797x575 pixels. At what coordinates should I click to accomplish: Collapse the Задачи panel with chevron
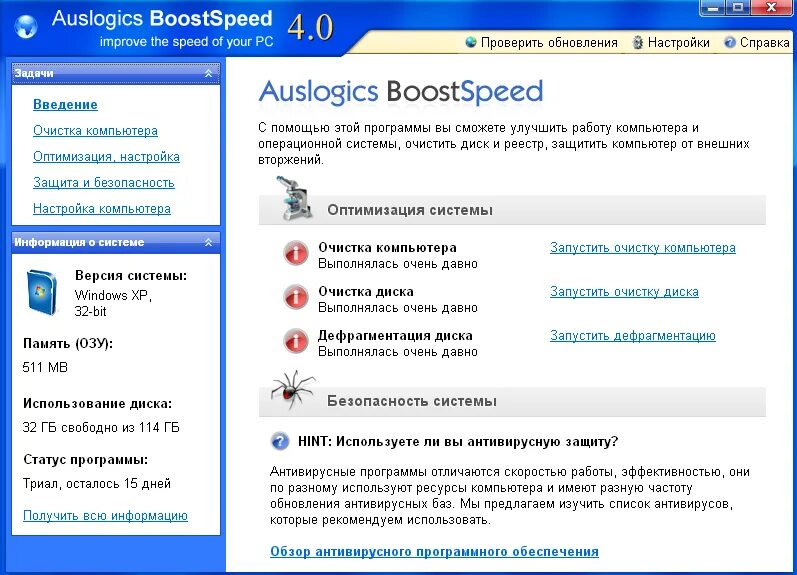click(x=208, y=74)
